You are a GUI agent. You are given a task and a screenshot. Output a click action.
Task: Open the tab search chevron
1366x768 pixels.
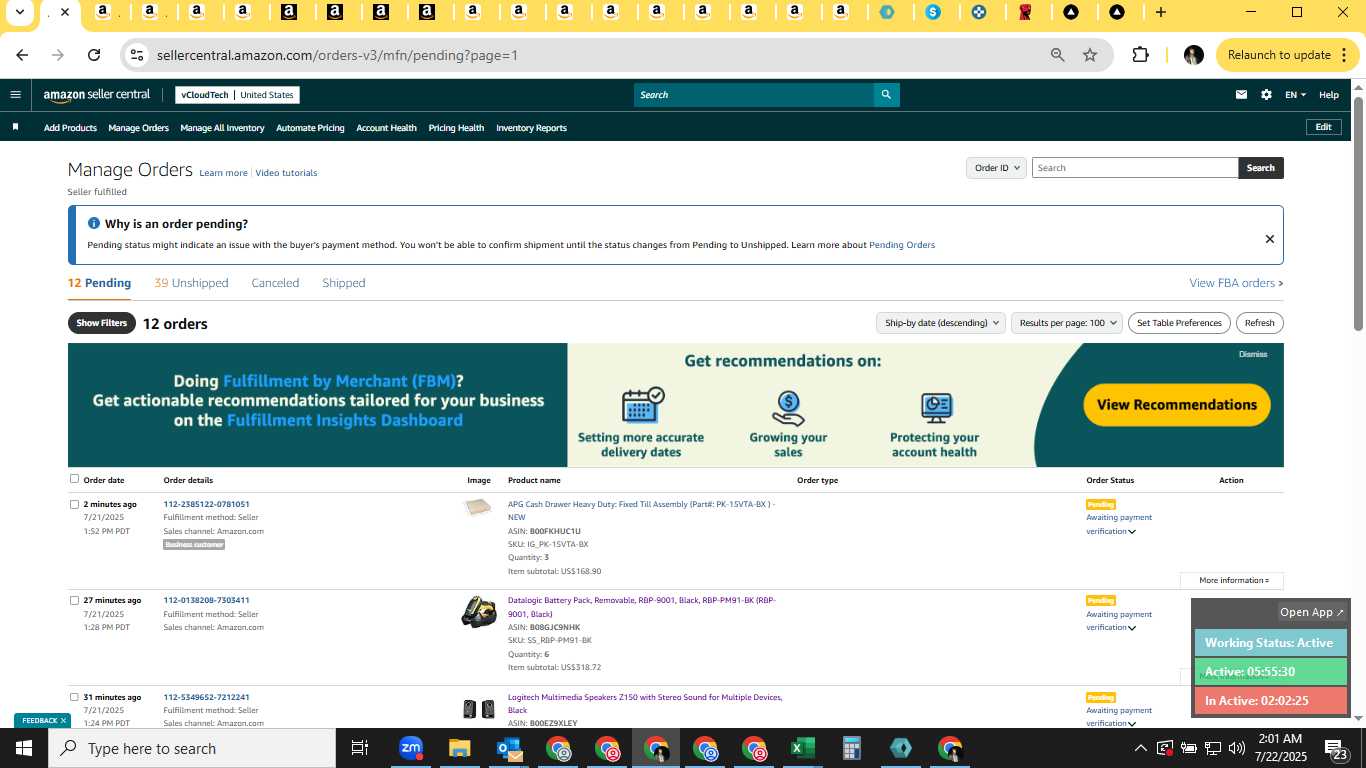click(x=19, y=12)
